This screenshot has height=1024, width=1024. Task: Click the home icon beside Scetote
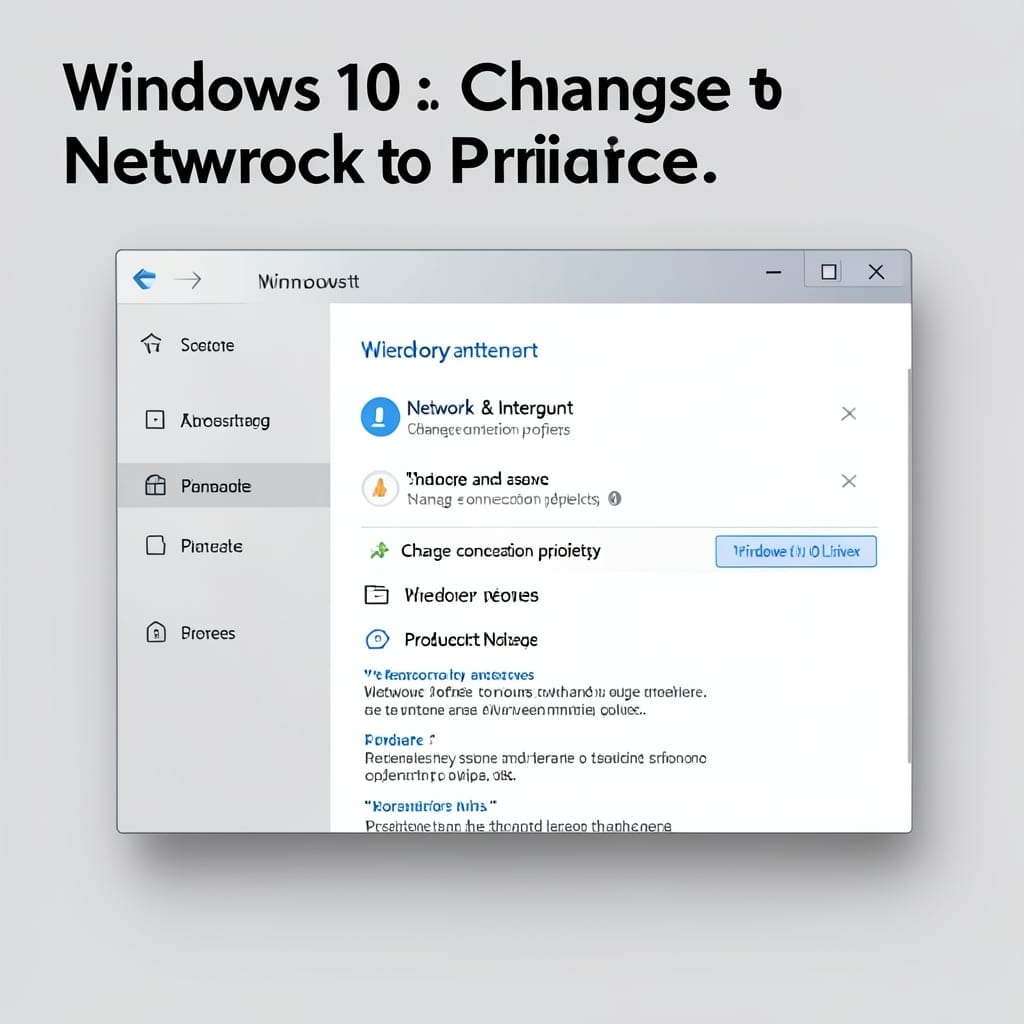(152, 343)
